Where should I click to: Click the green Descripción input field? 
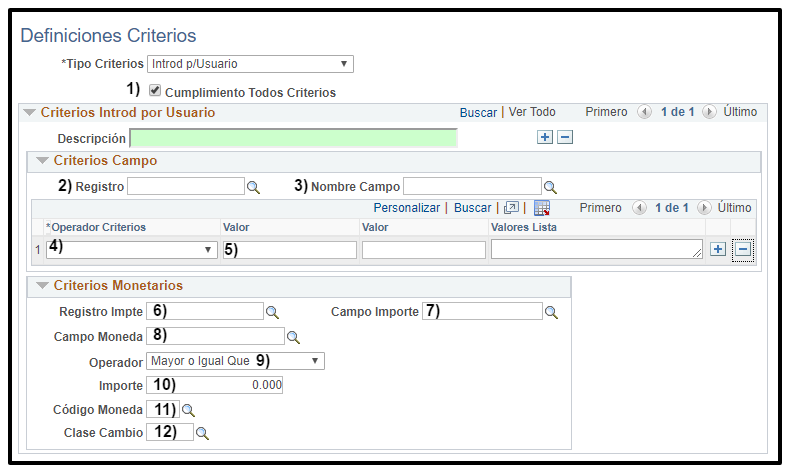point(293,138)
